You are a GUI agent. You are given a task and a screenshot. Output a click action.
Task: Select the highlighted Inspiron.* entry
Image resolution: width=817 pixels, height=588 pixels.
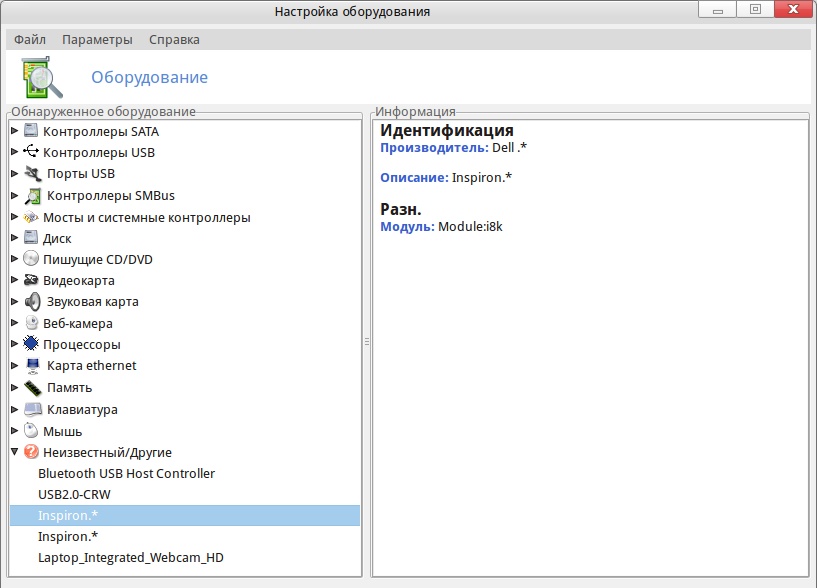[185, 515]
